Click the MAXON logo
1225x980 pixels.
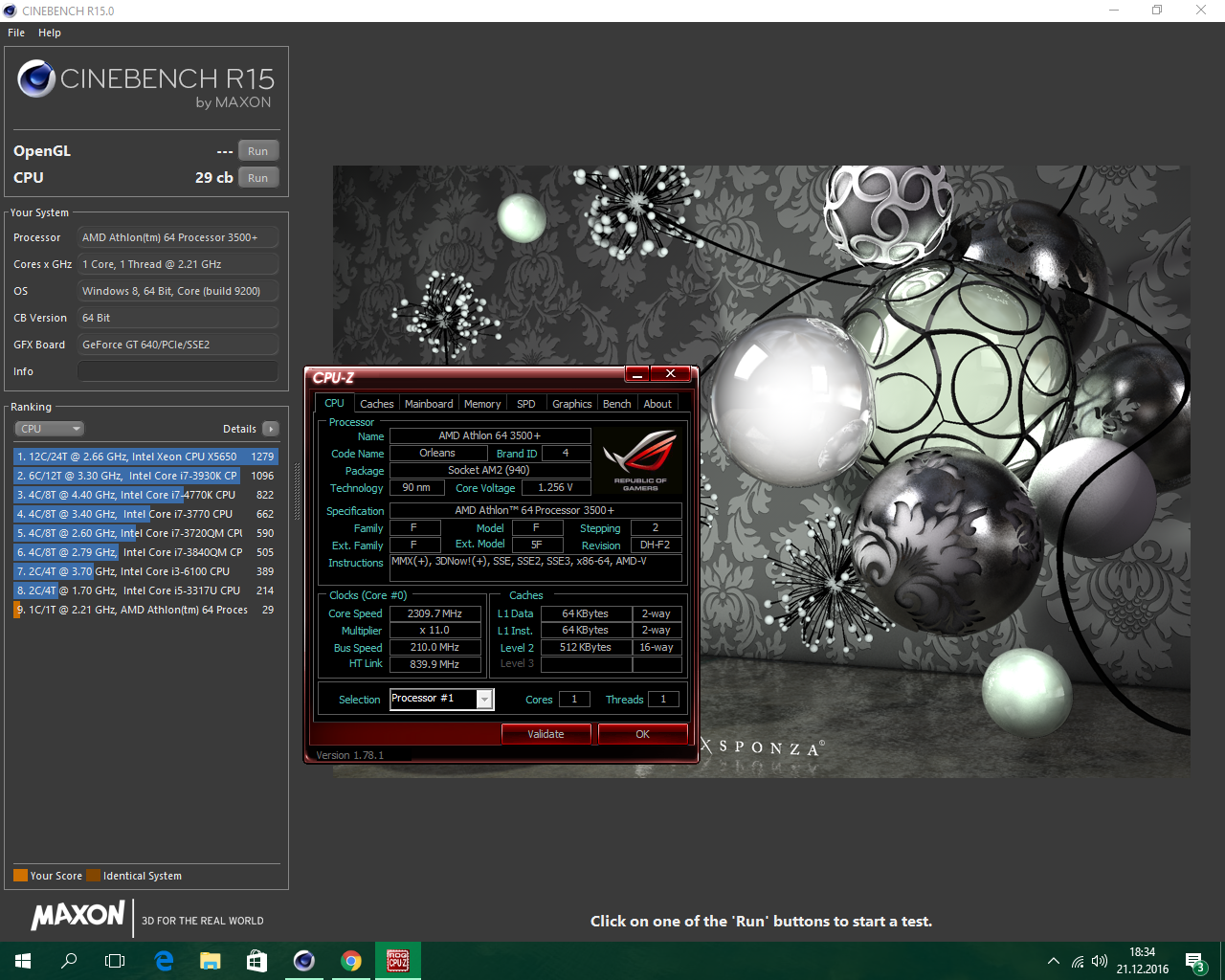pos(78,916)
